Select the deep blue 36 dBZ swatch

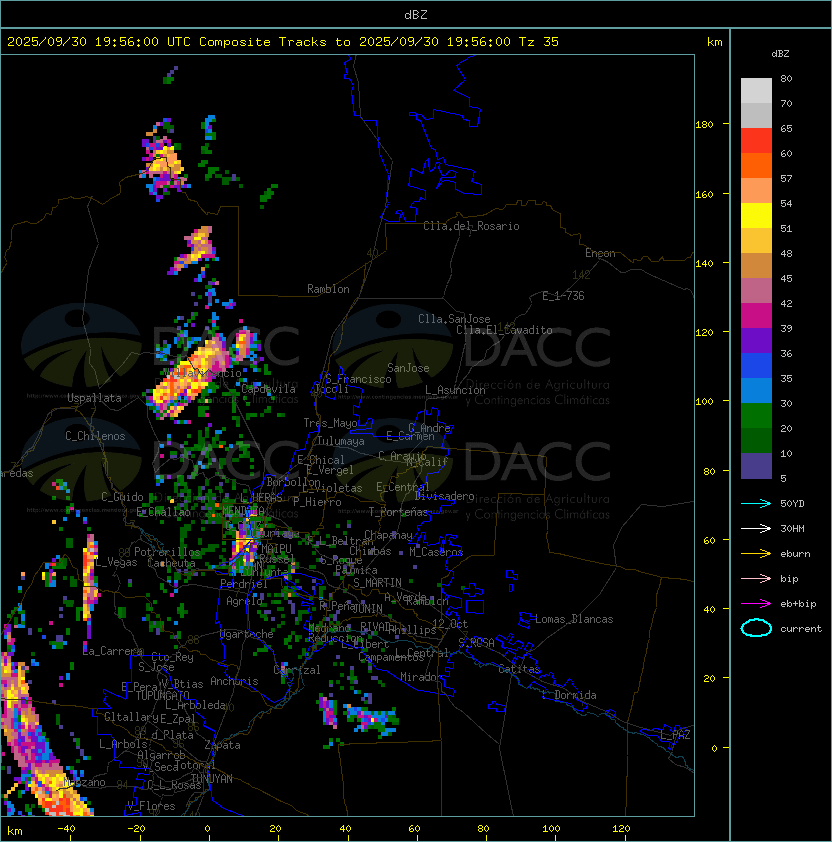coord(756,366)
